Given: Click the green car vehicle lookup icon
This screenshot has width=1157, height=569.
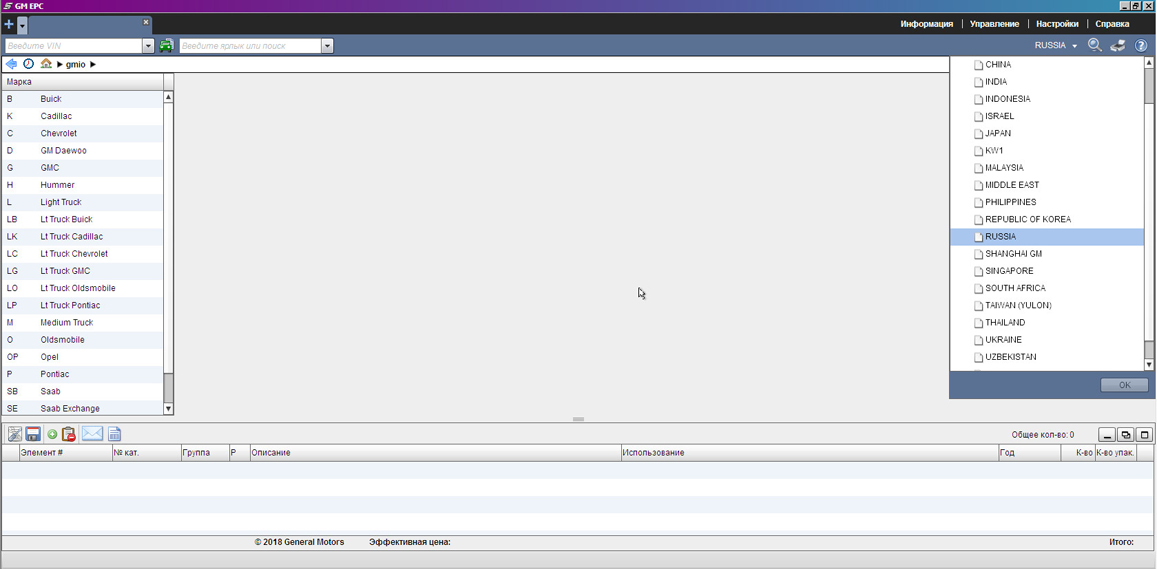Looking at the screenshot, I should (166, 46).
